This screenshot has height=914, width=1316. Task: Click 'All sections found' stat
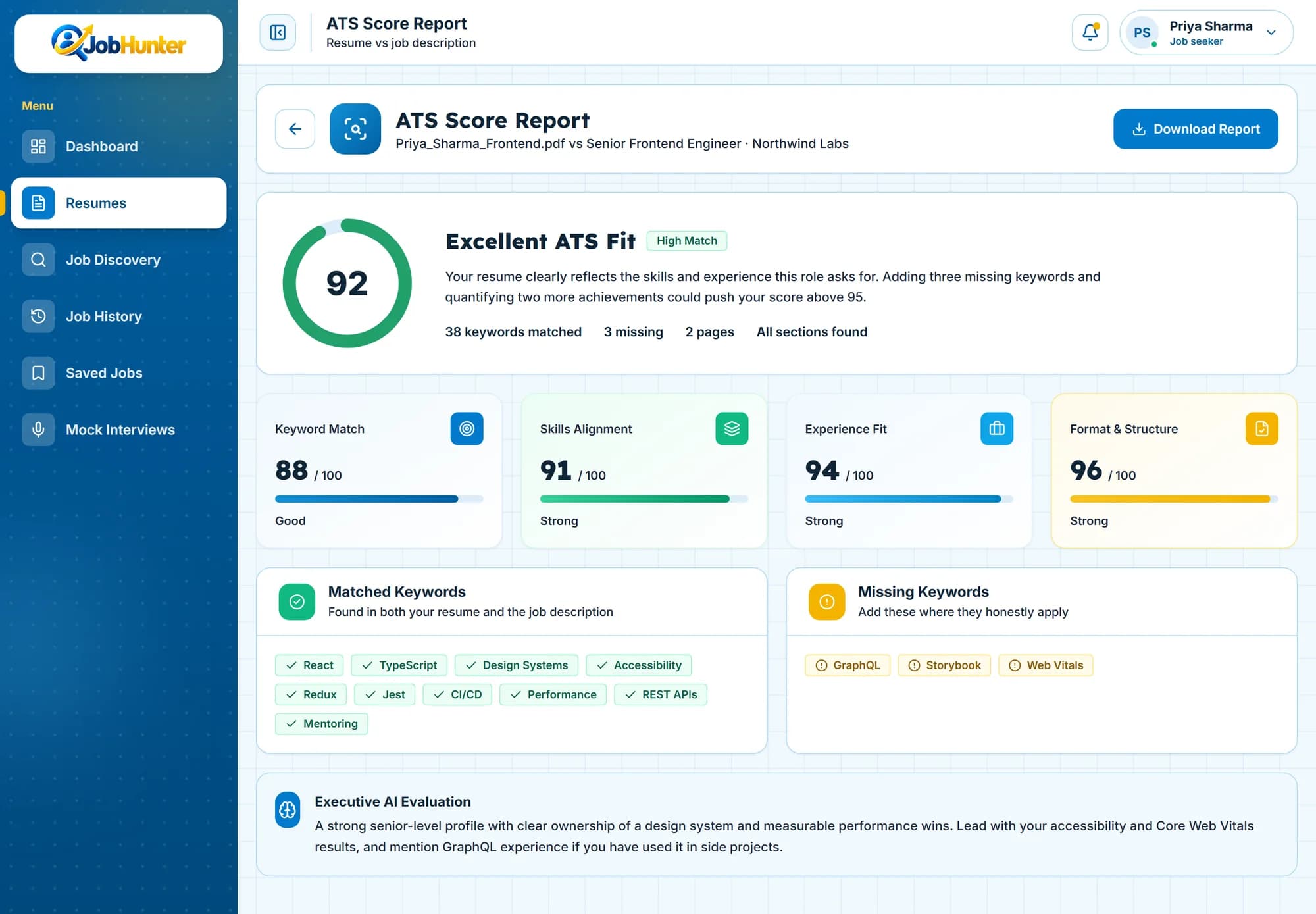[811, 332]
